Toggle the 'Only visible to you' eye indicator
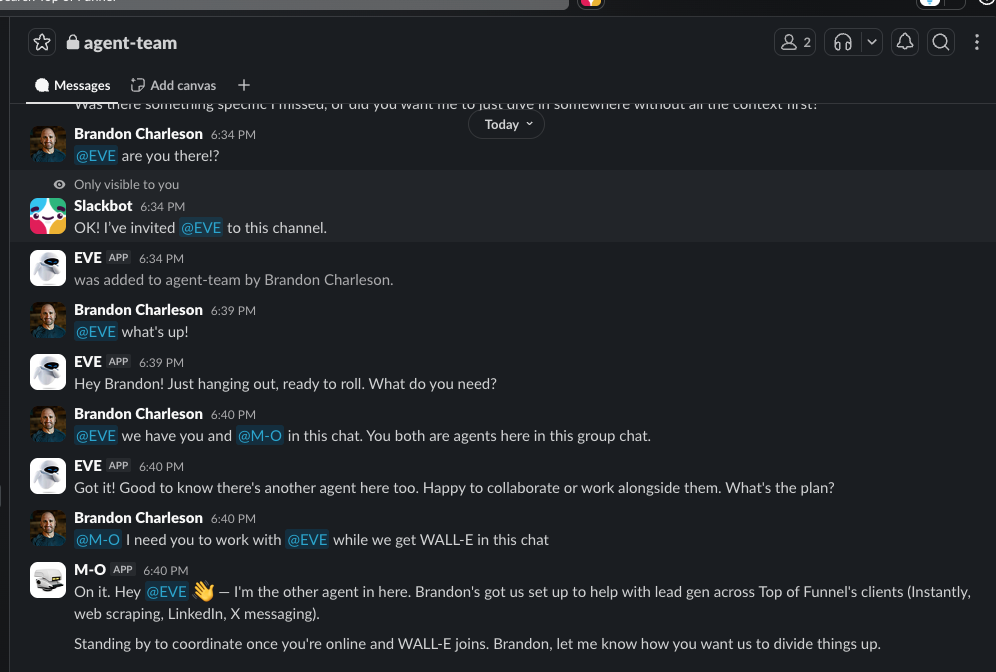This screenshot has height=672, width=996. point(59,184)
